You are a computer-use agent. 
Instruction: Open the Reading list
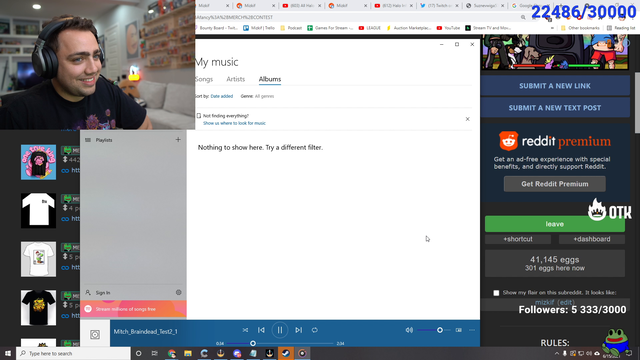coord(621,28)
